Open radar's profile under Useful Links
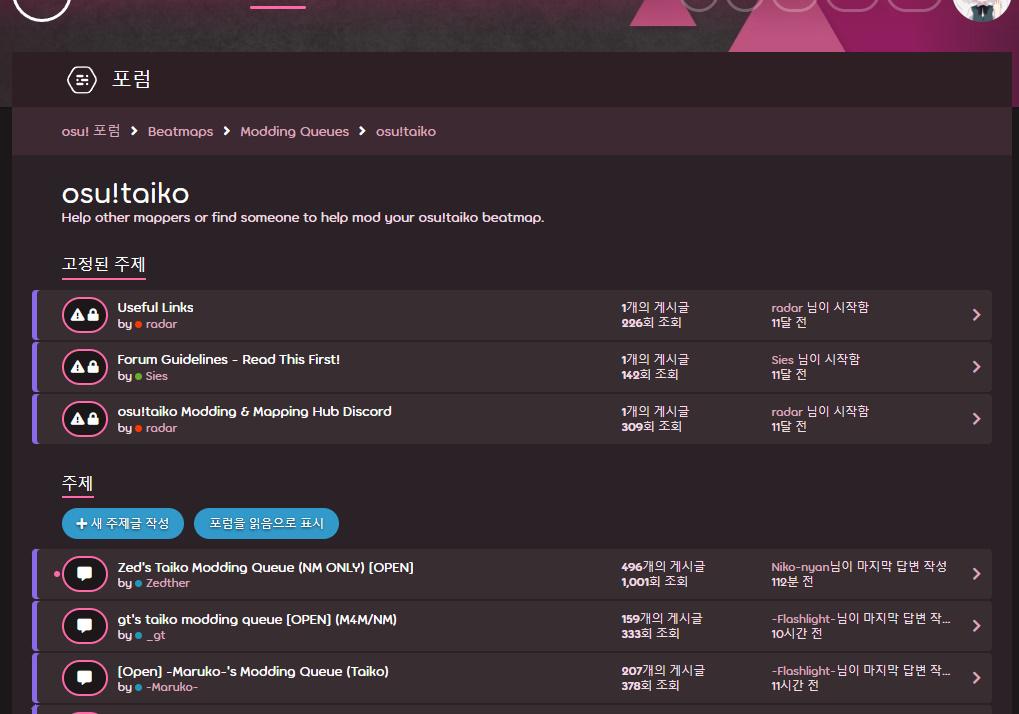This screenshot has height=714, width=1019. coord(161,324)
